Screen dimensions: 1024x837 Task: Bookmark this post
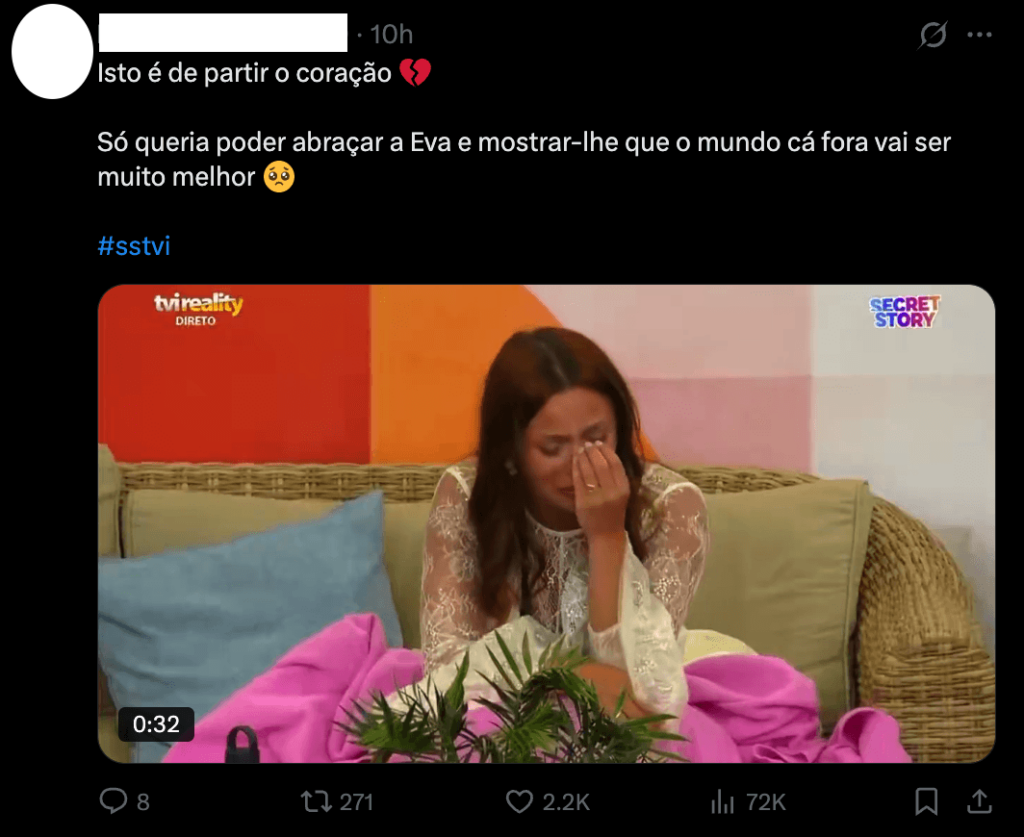[x=926, y=801]
